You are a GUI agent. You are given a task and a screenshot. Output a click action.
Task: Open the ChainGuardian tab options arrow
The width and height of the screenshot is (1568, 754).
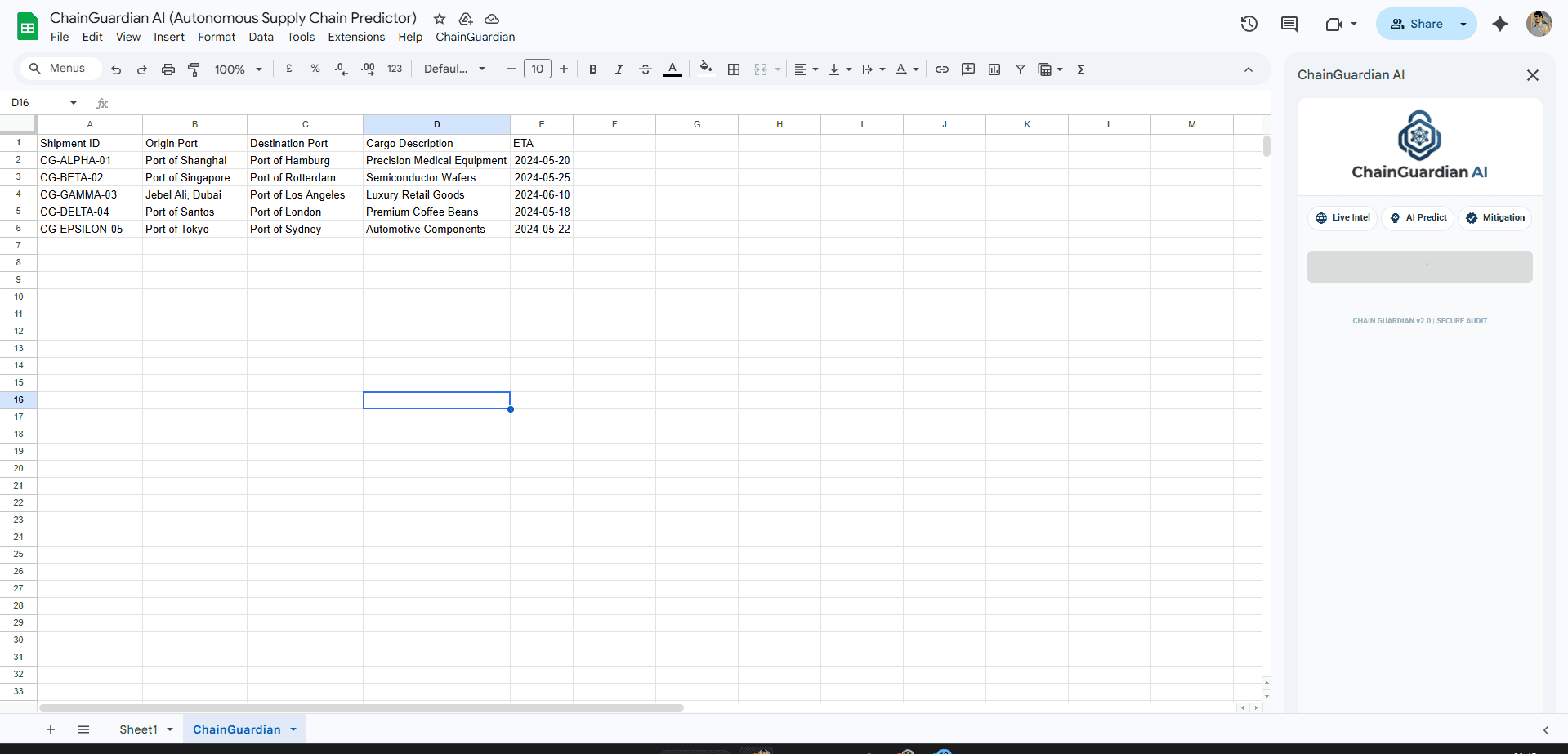[293, 729]
